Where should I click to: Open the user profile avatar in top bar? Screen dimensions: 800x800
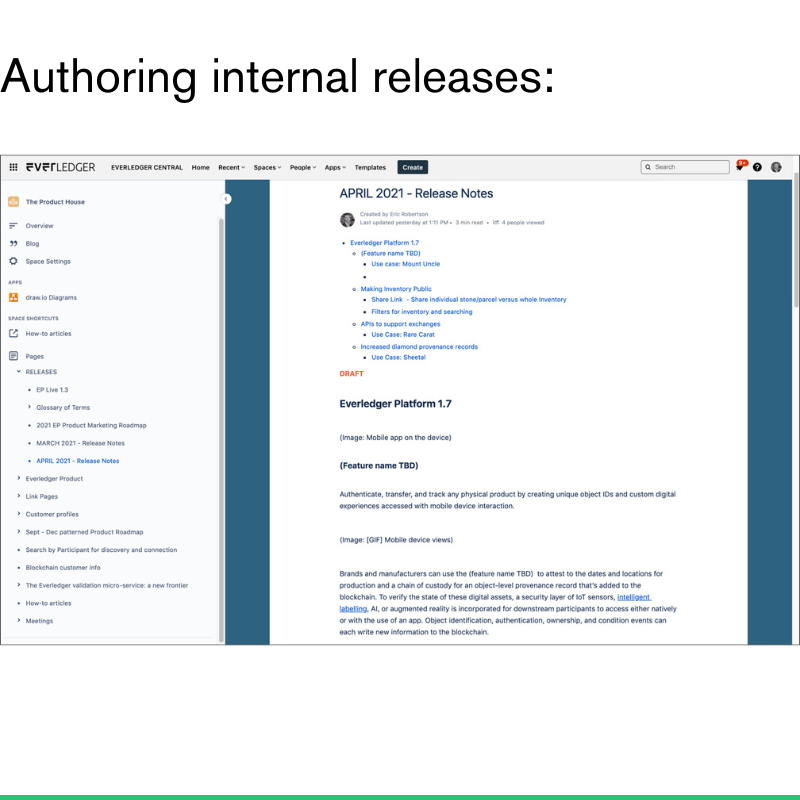tap(776, 167)
